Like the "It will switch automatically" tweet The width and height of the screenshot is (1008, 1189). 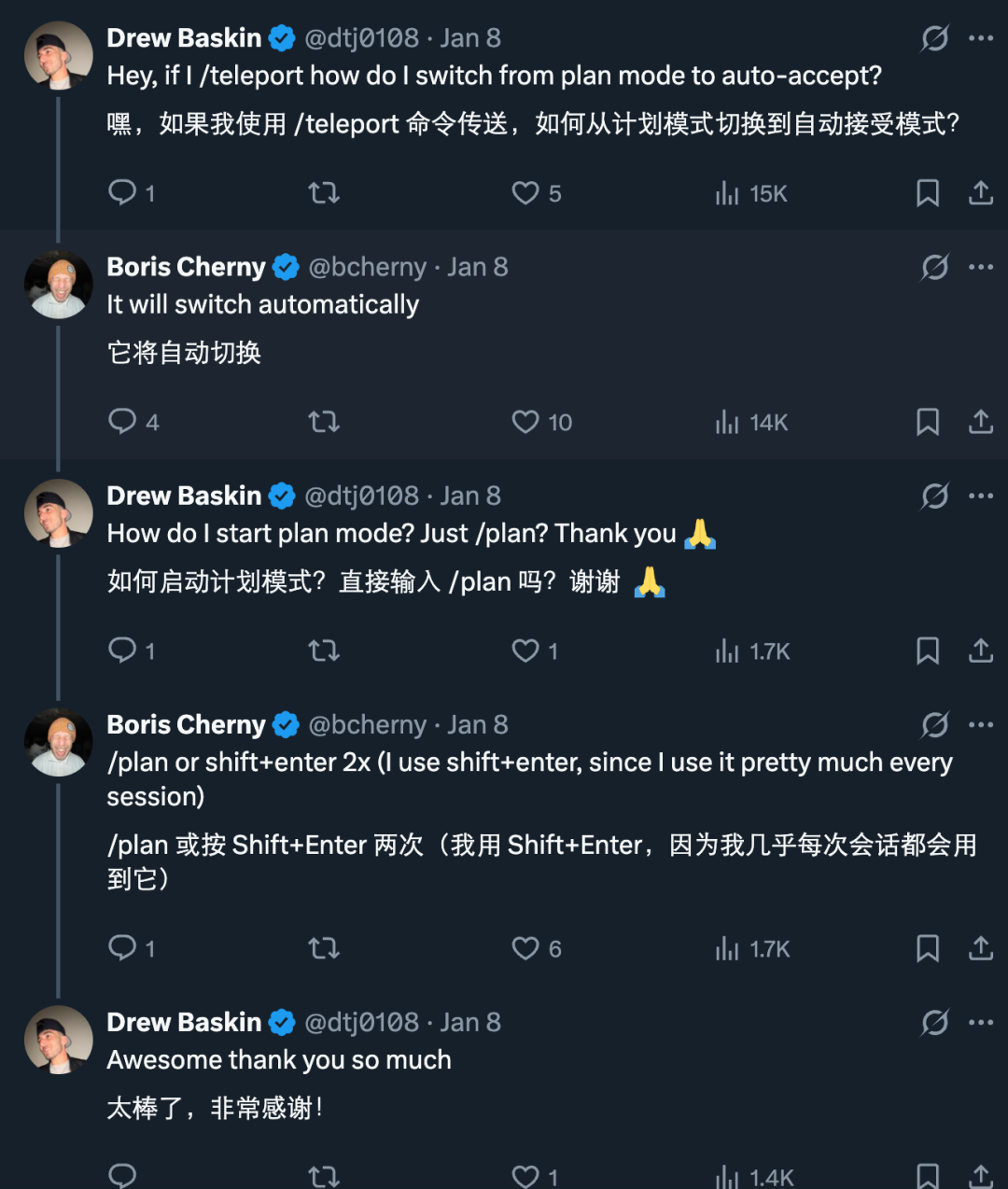525,422
